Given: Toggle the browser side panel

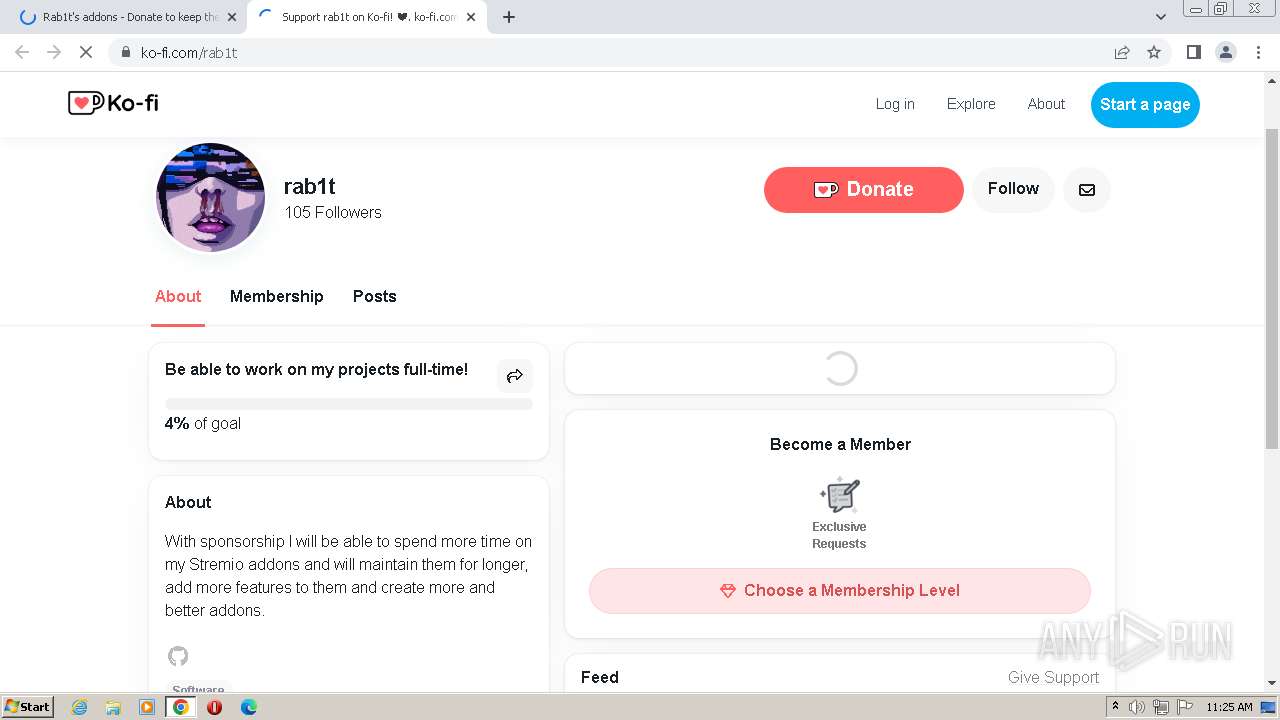Looking at the screenshot, I should pyautogui.click(x=1193, y=52).
